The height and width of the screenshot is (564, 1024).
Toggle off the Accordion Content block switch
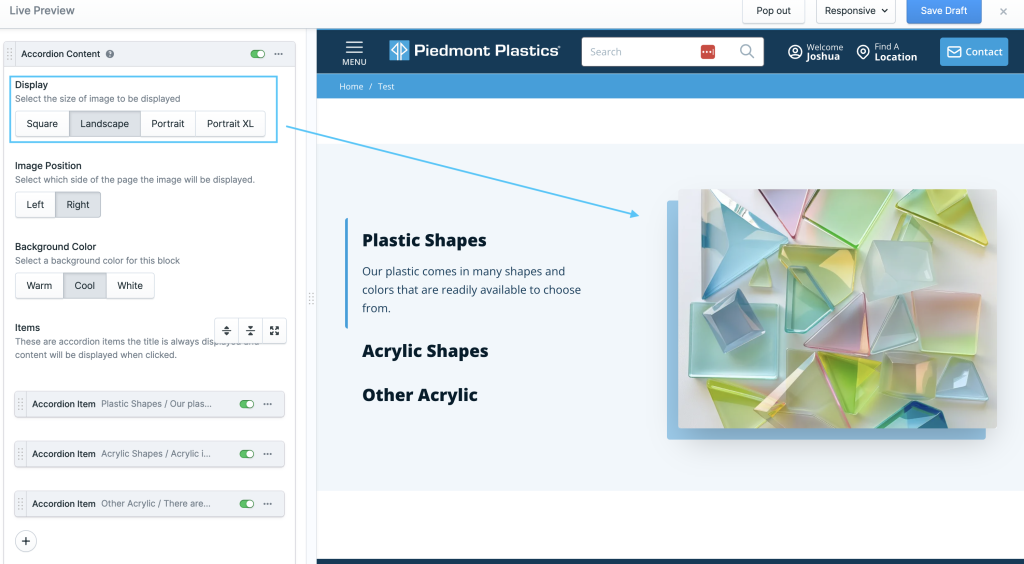258,54
